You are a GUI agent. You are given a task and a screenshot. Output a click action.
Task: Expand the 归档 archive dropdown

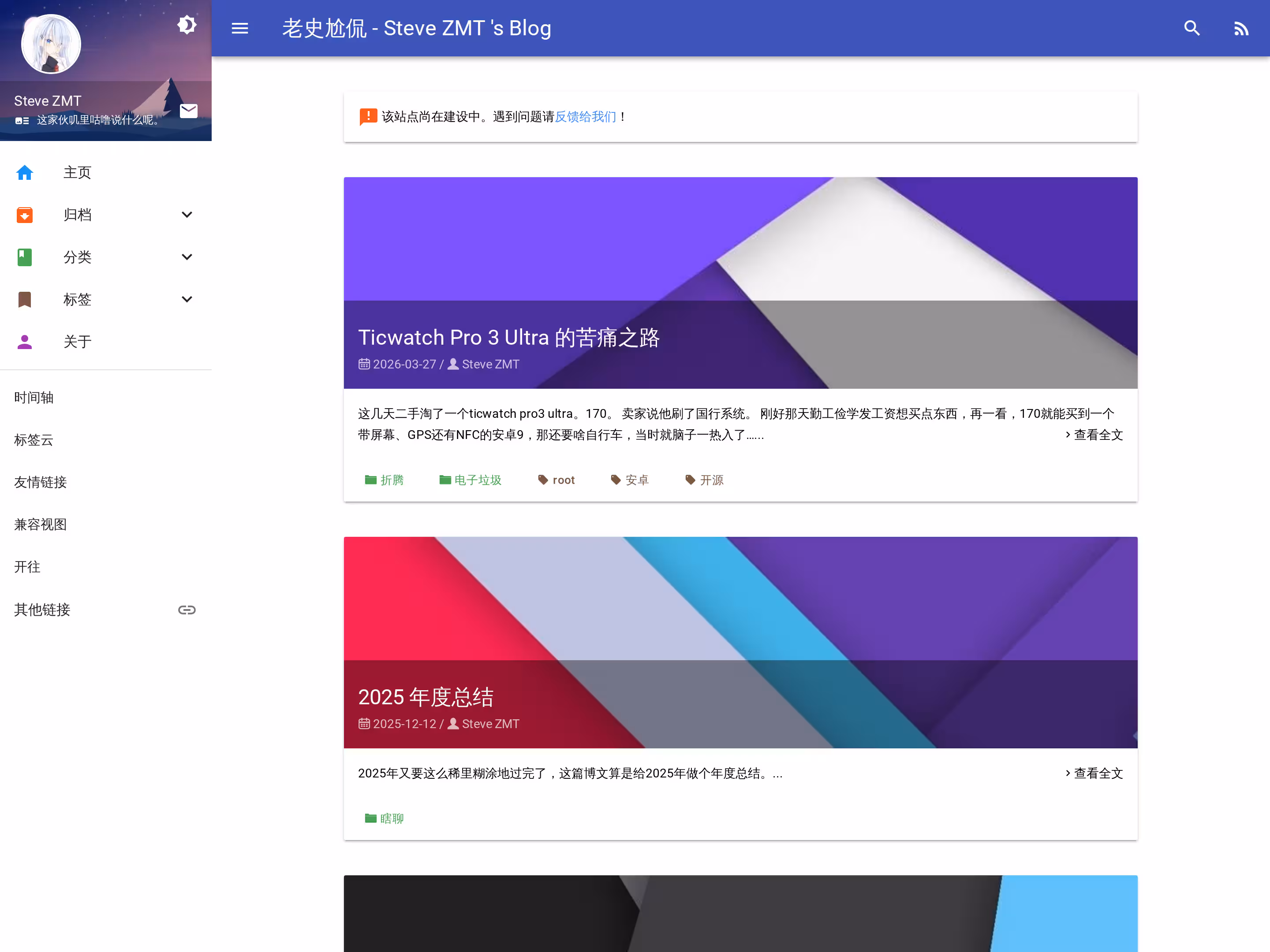187,215
